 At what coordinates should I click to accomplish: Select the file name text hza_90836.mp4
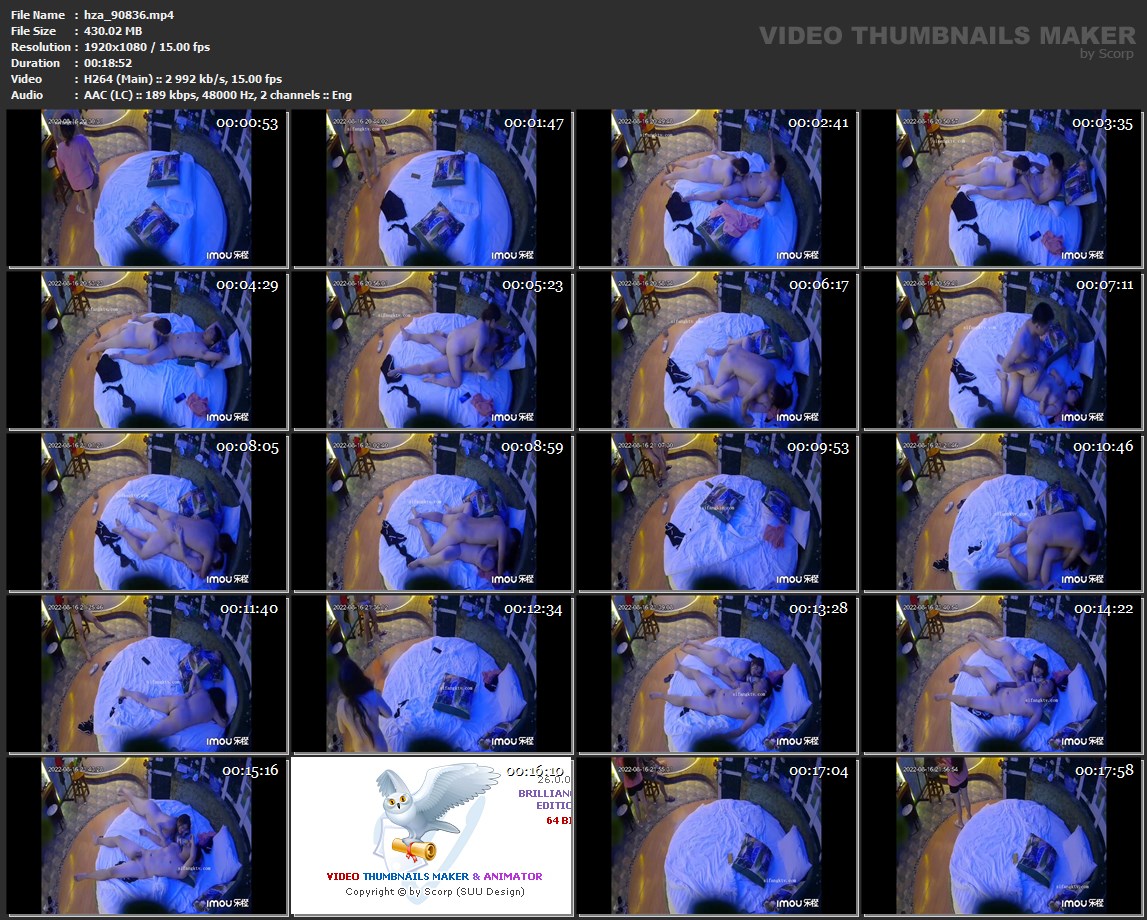click(129, 15)
